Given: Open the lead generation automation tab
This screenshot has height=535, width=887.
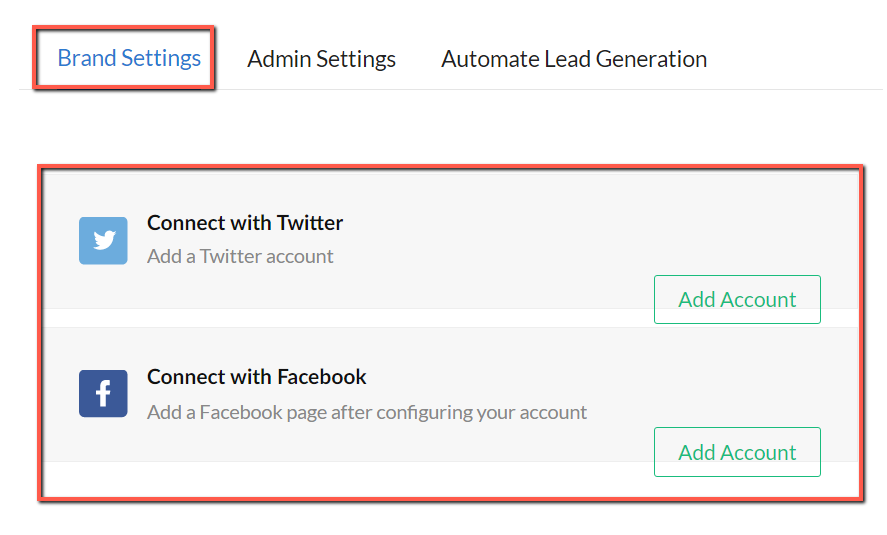Looking at the screenshot, I should [x=574, y=59].
